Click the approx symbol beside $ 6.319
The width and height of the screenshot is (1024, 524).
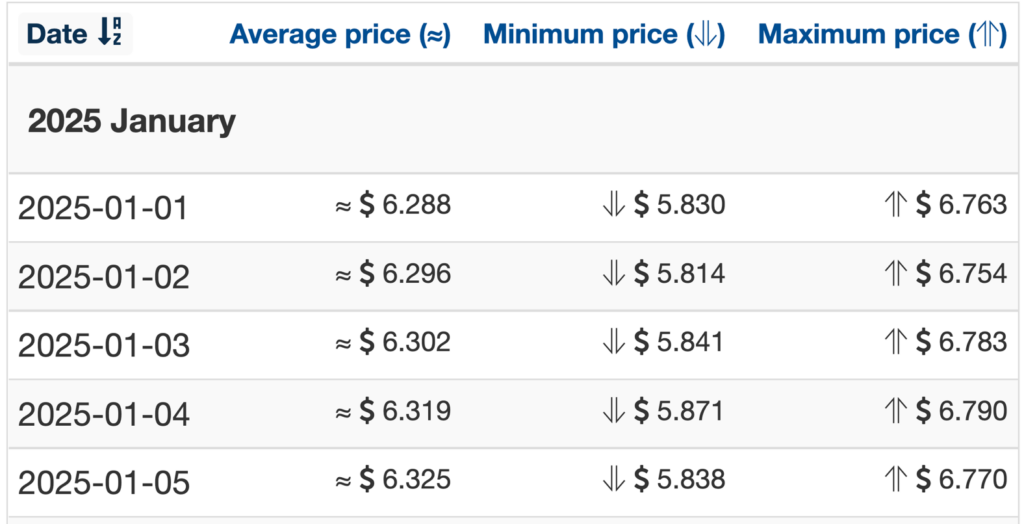(344, 413)
